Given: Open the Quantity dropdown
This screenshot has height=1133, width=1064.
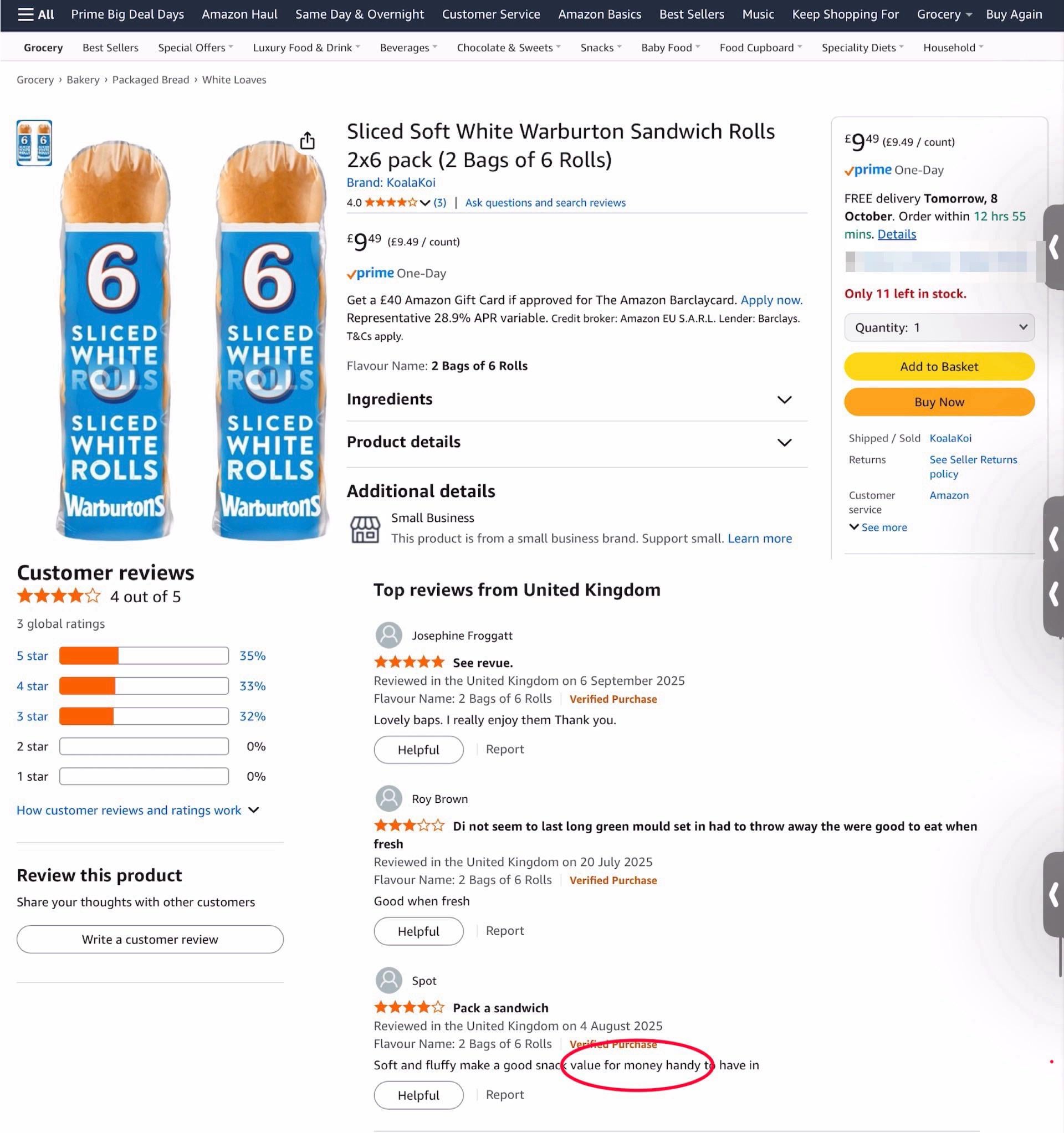Looking at the screenshot, I should [939, 327].
